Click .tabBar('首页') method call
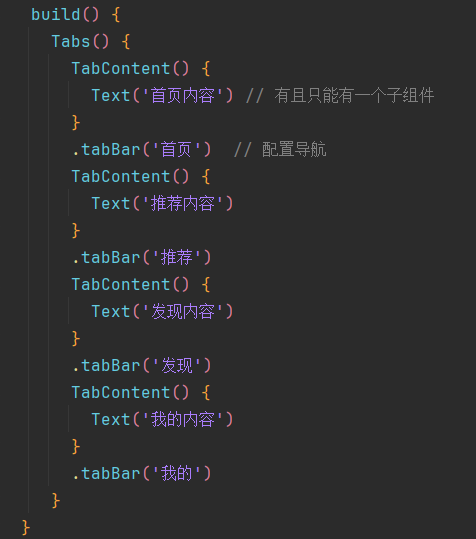Image resolution: width=476 pixels, height=539 pixels. tap(142, 150)
